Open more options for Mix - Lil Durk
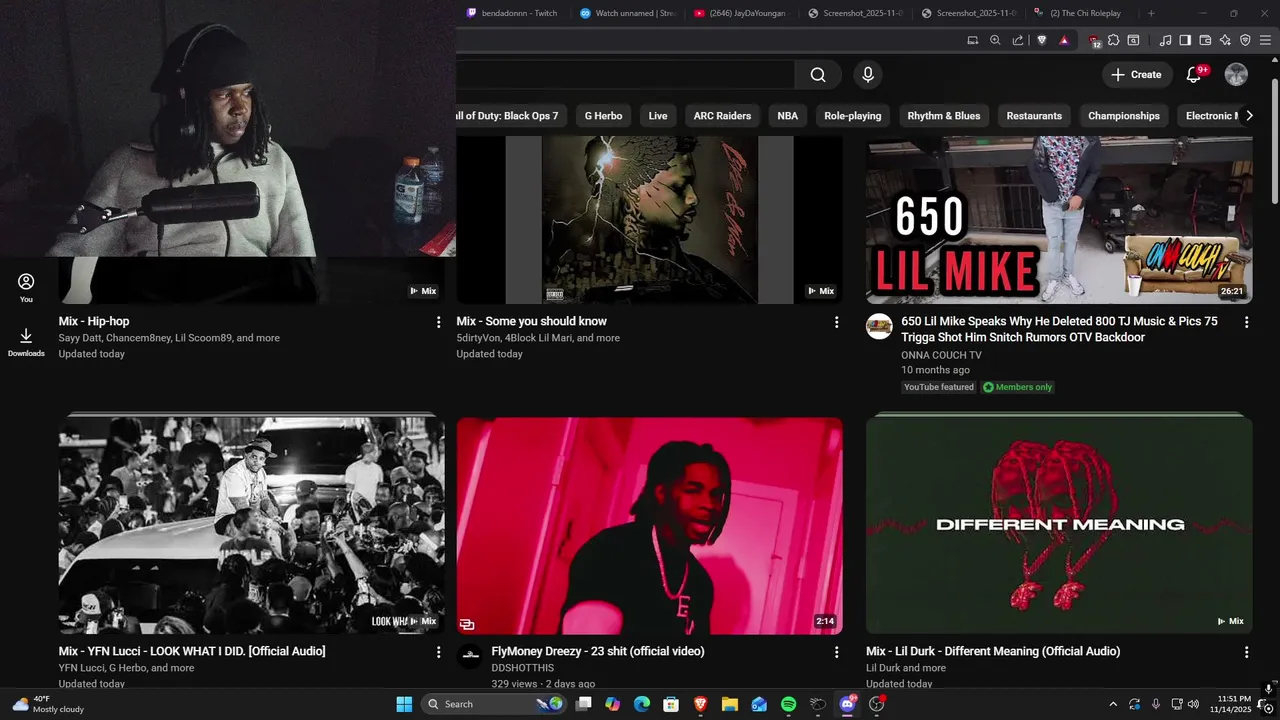The height and width of the screenshot is (720, 1280). (1246, 652)
